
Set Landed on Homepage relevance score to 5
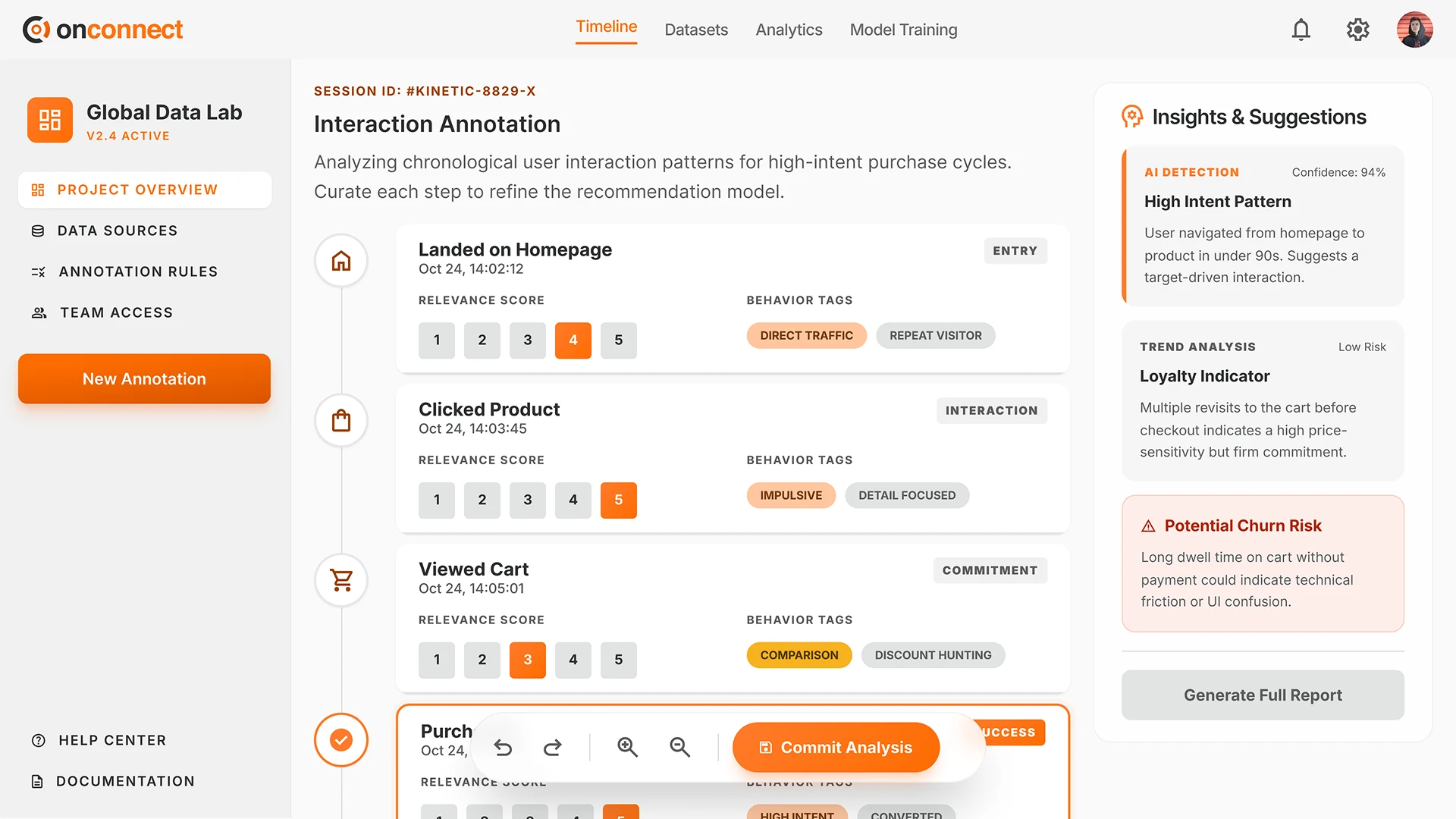(618, 340)
